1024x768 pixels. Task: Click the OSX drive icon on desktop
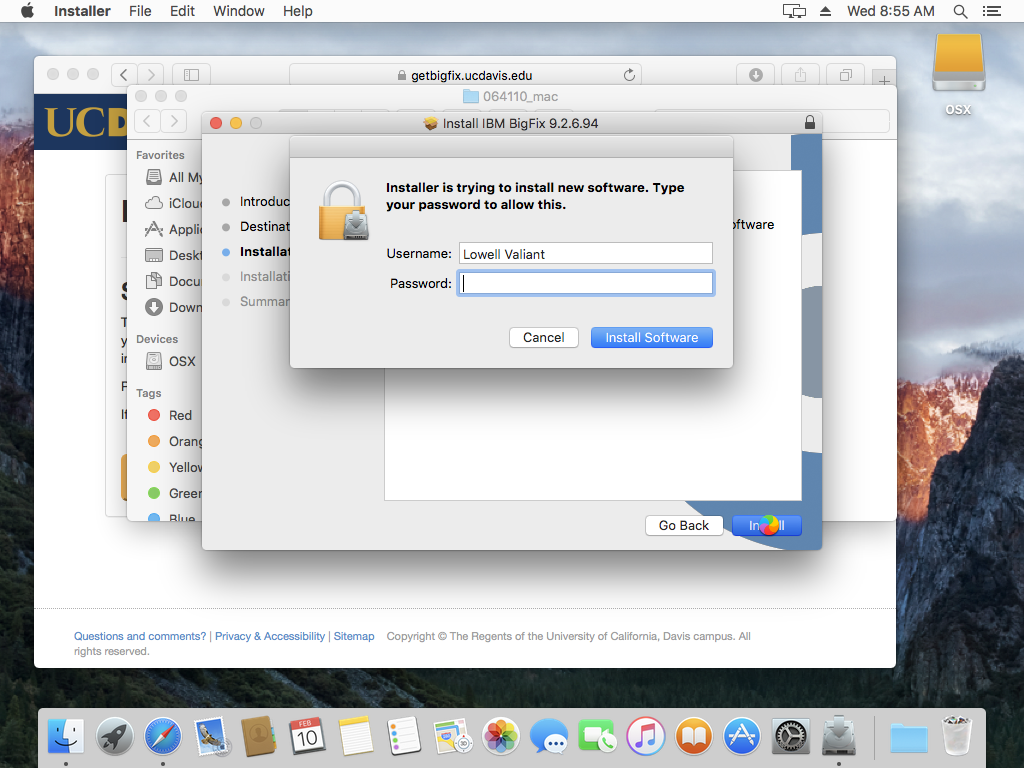click(x=958, y=63)
